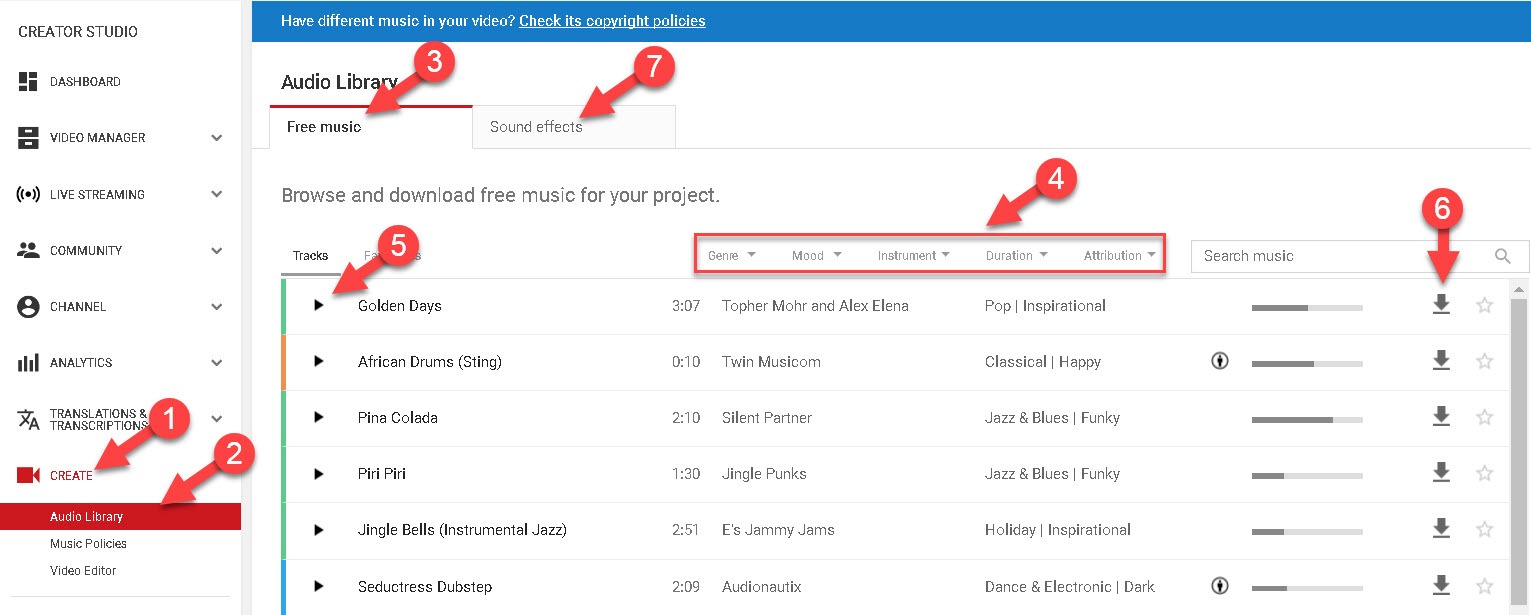1531x615 pixels.
Task: Switch to the Sound effects tab
Action: tap(535, 126)
